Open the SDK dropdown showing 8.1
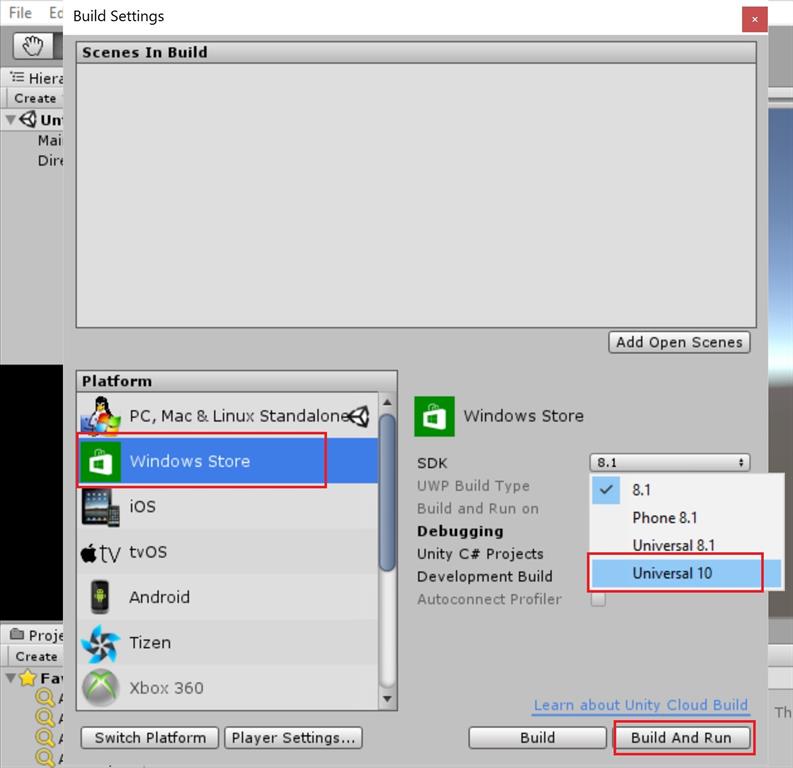 (670, 462)
